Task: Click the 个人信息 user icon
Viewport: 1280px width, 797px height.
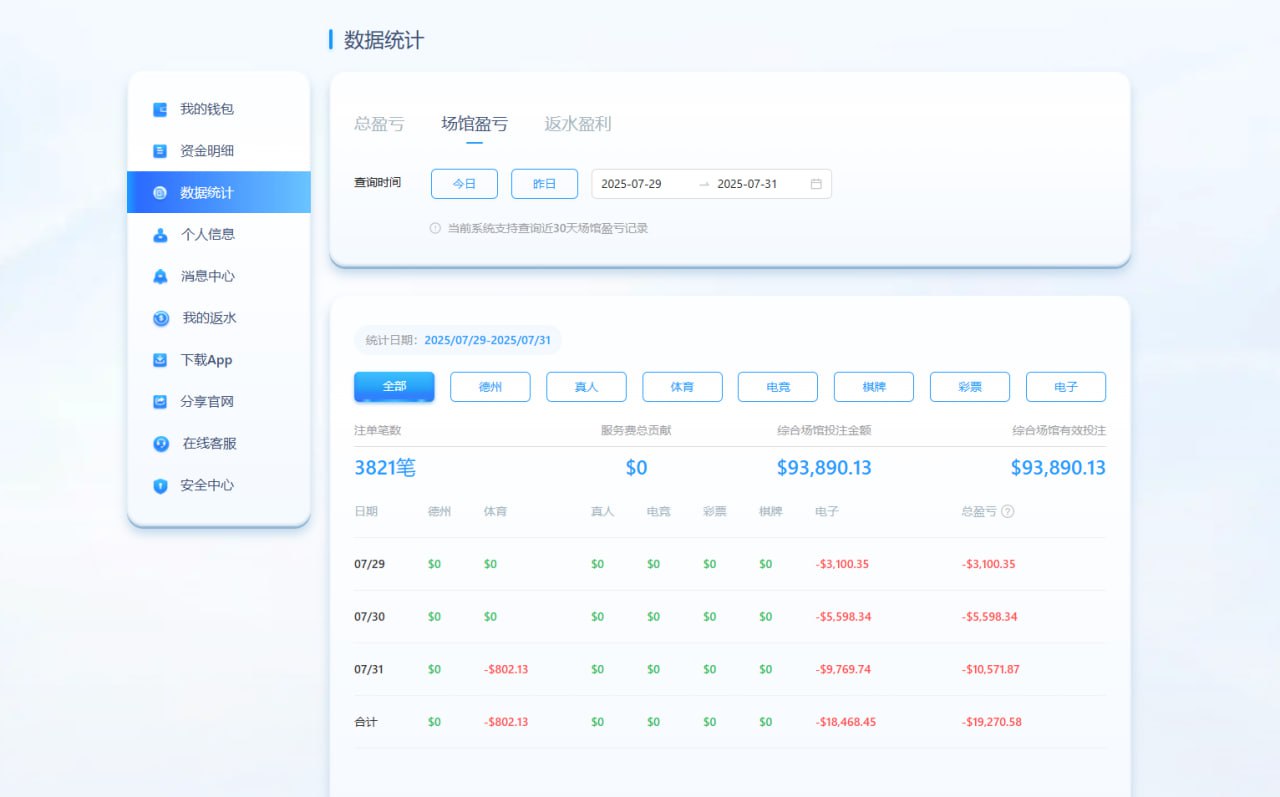Action: (x=160, y=235)
